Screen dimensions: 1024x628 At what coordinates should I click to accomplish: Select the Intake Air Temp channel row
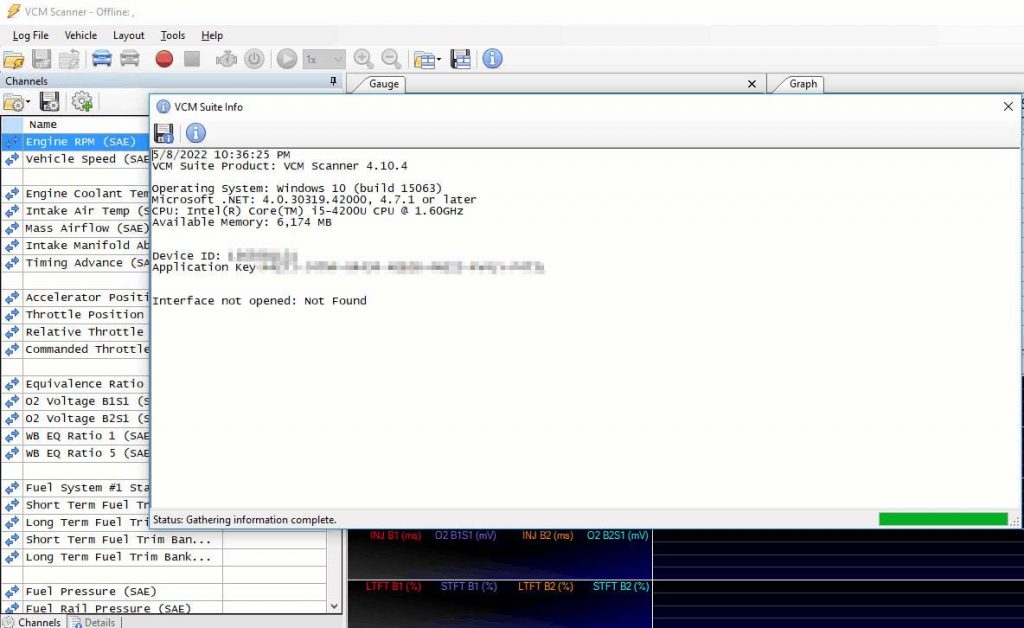point(76,211)
